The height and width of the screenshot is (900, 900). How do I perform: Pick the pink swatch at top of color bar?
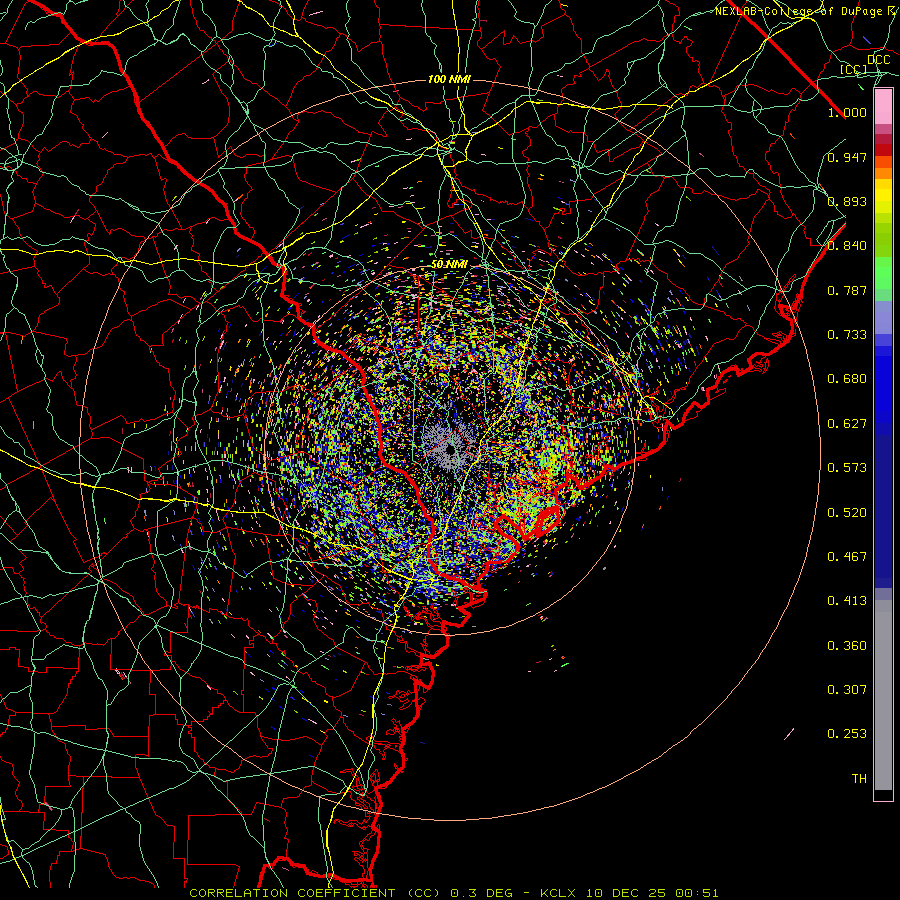coord(883,107)
